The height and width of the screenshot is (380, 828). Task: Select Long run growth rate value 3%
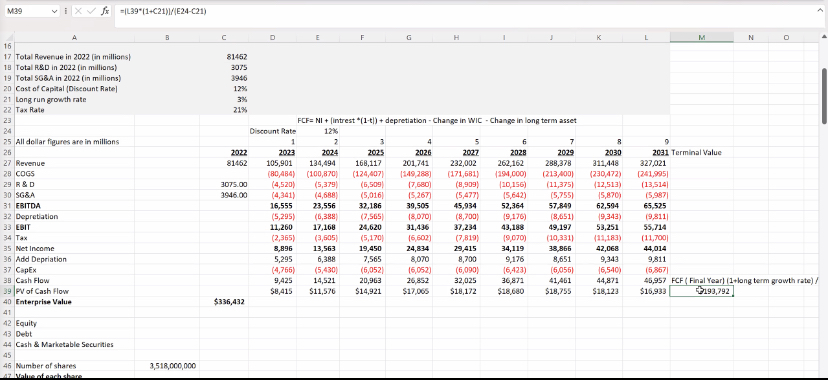[x=224, y=99]
